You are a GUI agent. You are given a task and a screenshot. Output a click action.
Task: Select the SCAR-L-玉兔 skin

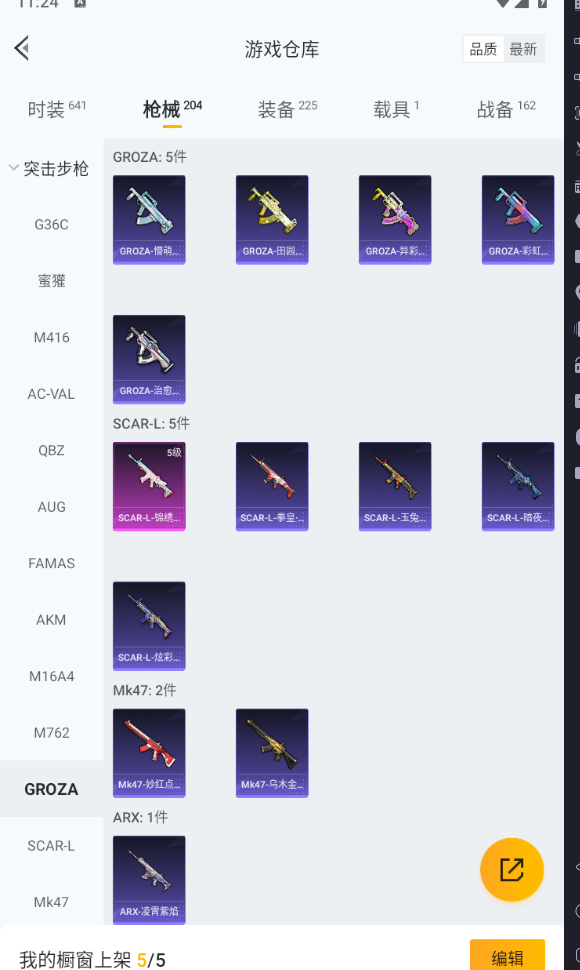point(395,486)
